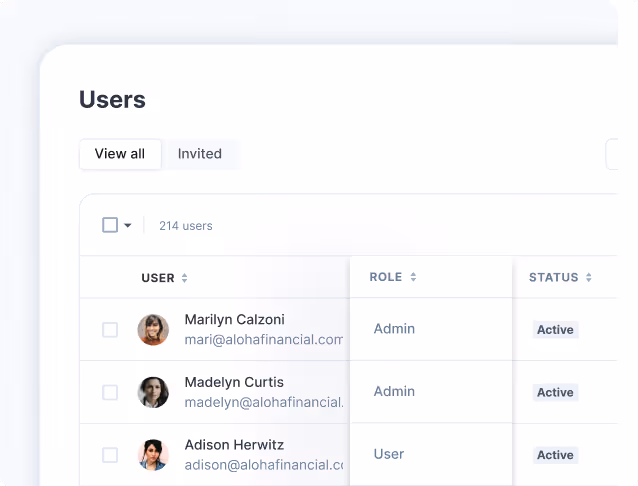The height and width of the screenshot is (486, 638).
Task: Open Marilyn Calzoni's avatar photo
Action: [x=153, y=330]
